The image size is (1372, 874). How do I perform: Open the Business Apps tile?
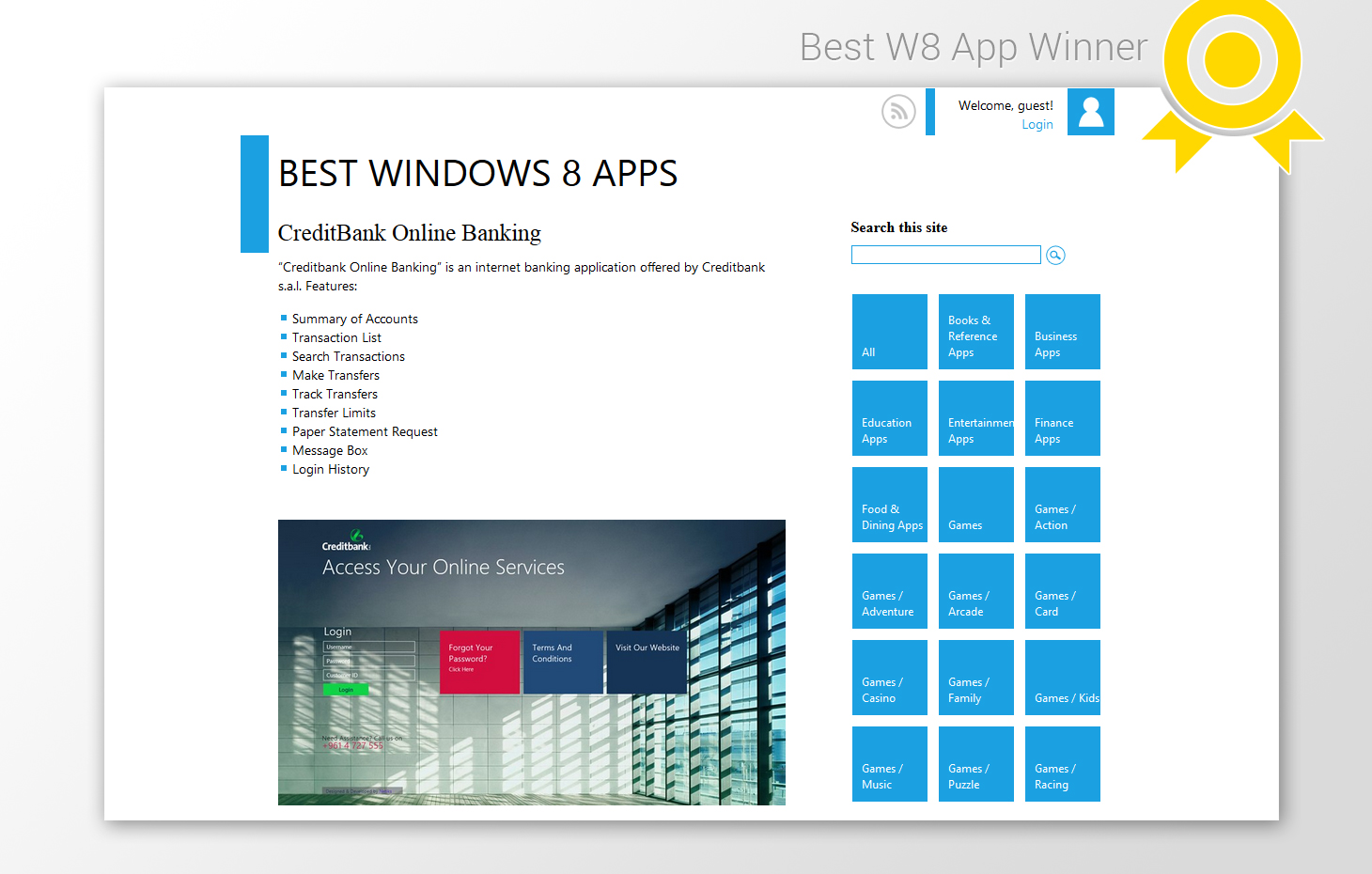[1063, 332]
